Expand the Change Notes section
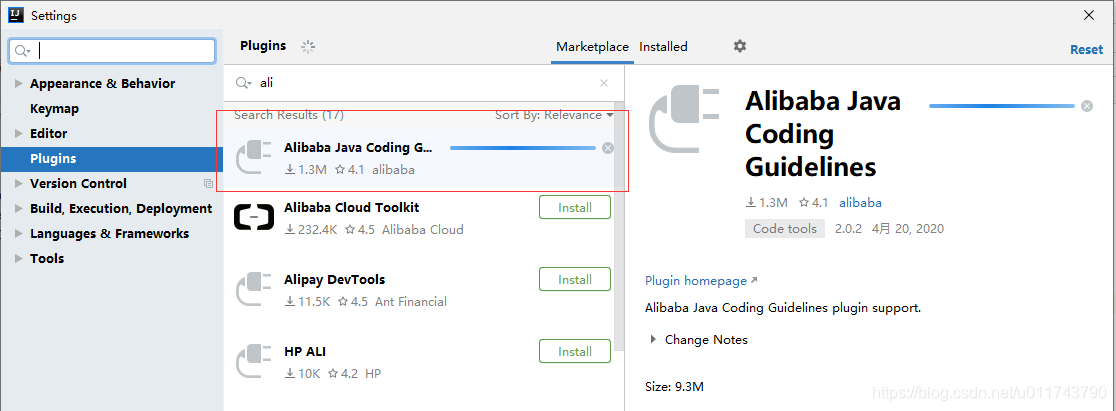Viewport: 1116px width, 411px height. [x=653, y=340]
